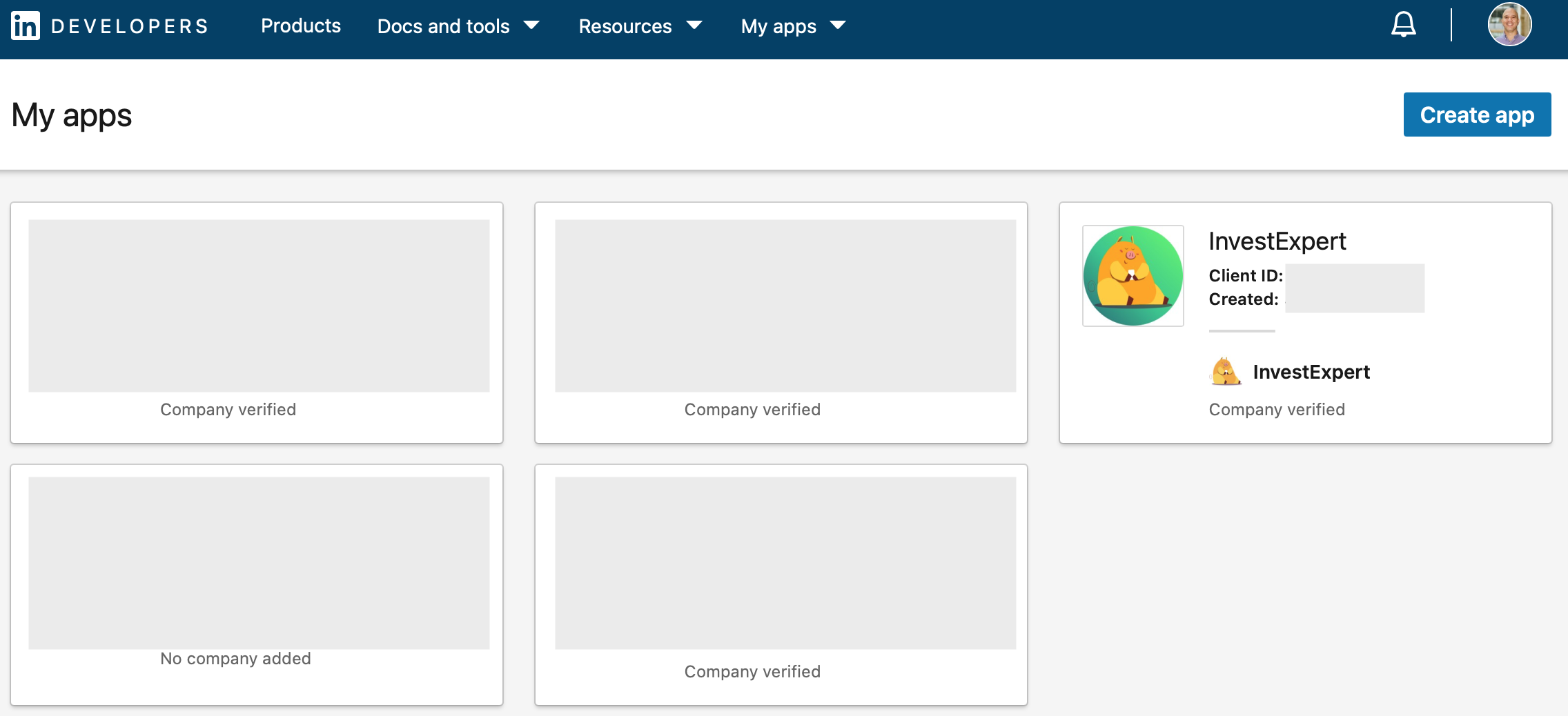Screen dimensions: 1568x716
Task: Click the 'Created:' label
Action: (1244, 299)
